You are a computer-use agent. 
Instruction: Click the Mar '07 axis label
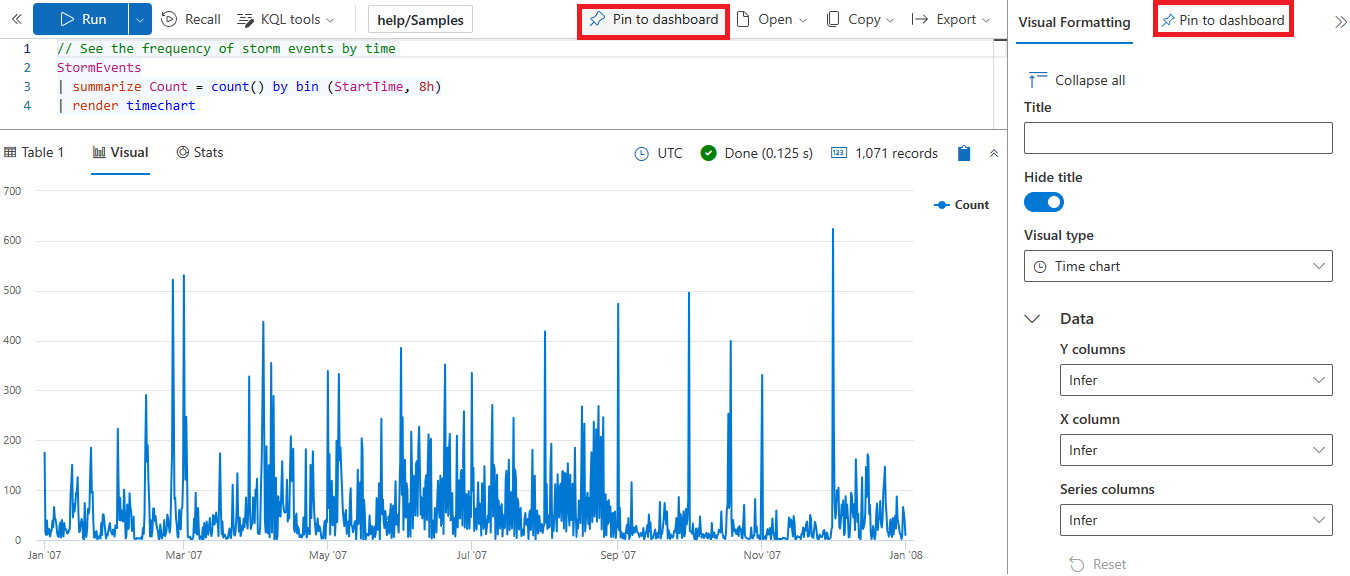point(183,555)
